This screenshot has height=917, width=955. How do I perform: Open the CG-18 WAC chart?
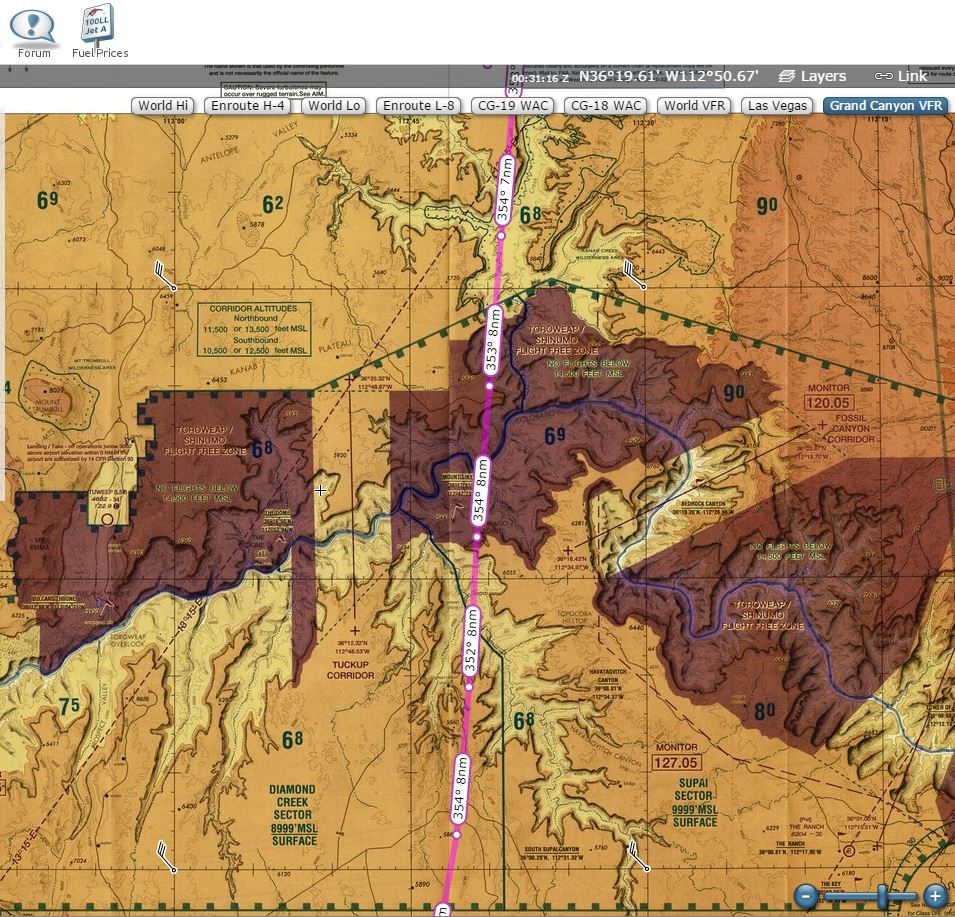(x=605, y=105)
